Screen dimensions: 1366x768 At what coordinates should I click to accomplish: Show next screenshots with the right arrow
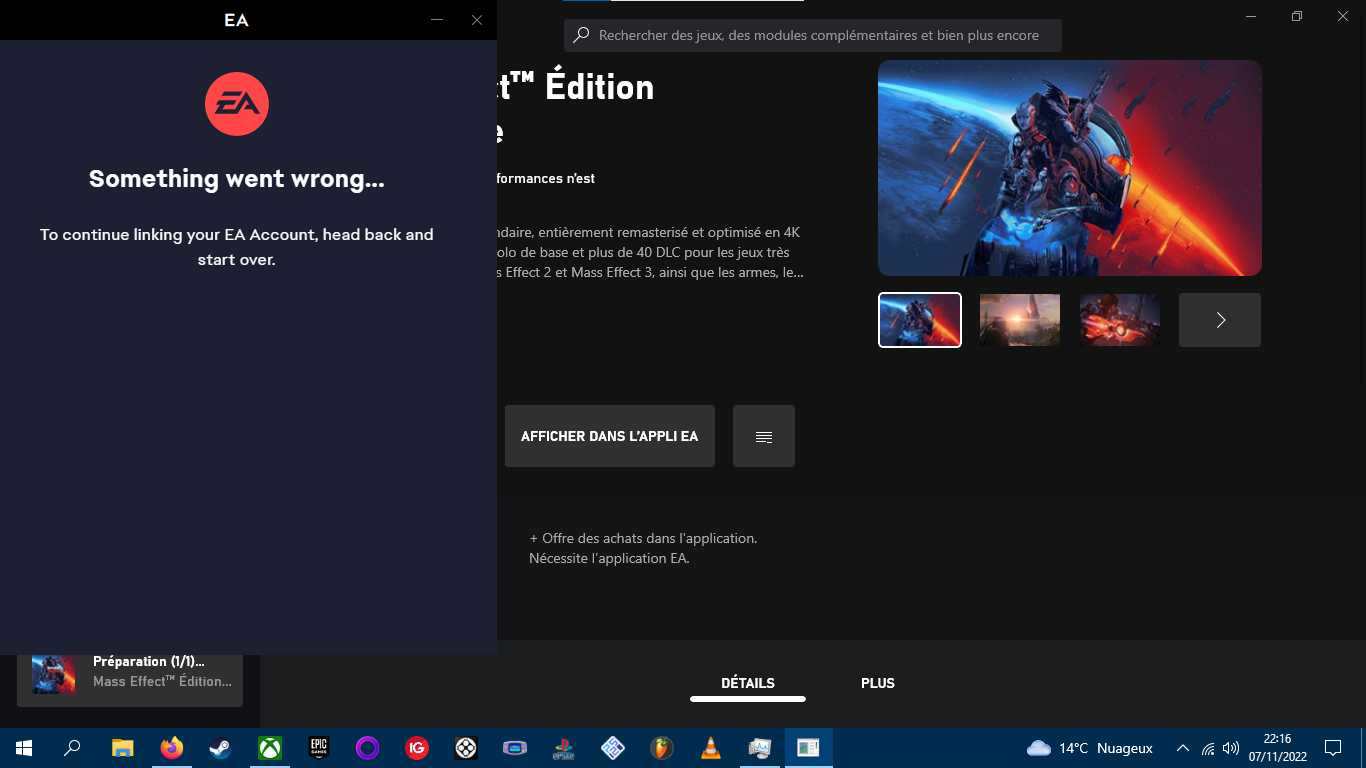(x=1220, y=320)
